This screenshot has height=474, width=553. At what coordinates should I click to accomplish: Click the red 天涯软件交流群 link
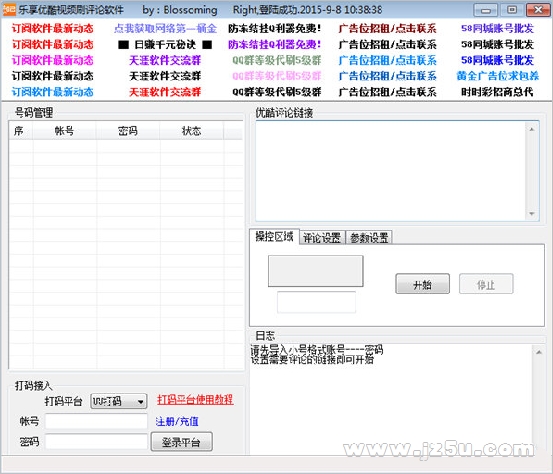tap(165, 92)
